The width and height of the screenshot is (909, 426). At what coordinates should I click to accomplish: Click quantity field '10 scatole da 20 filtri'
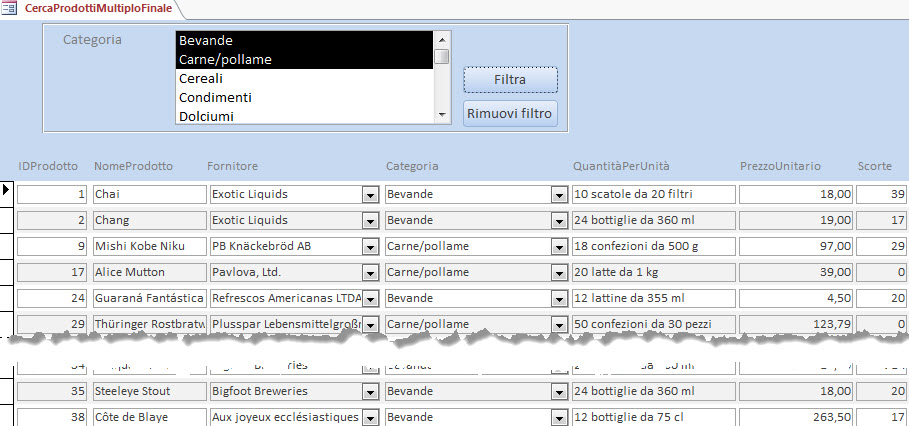[x=653, y=195]
